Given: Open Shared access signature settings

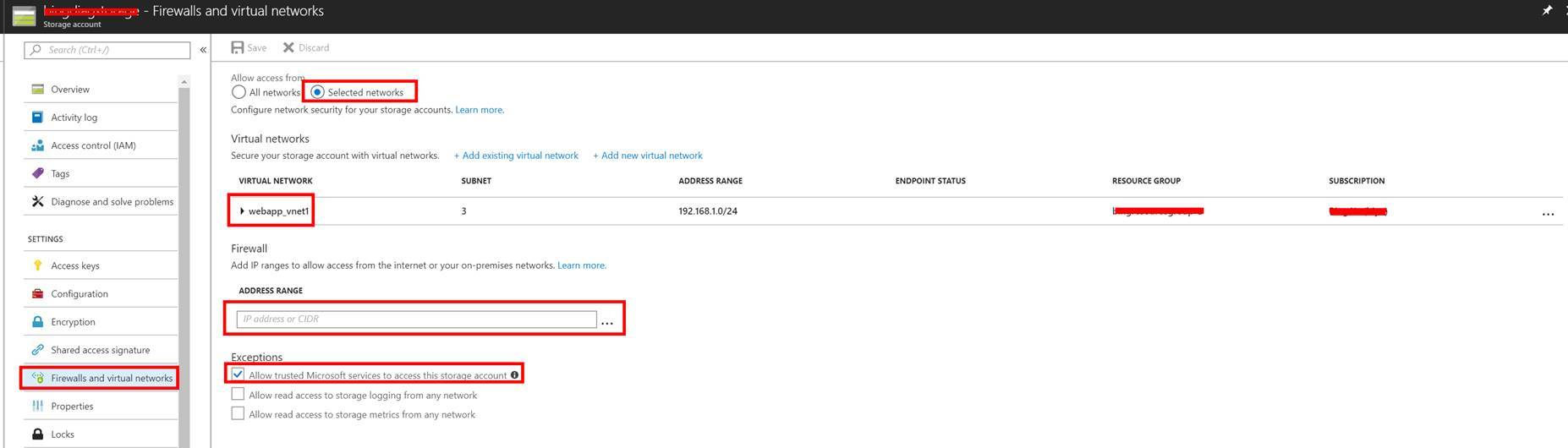Looking at the screenshot, I should [x=100, y=350].
